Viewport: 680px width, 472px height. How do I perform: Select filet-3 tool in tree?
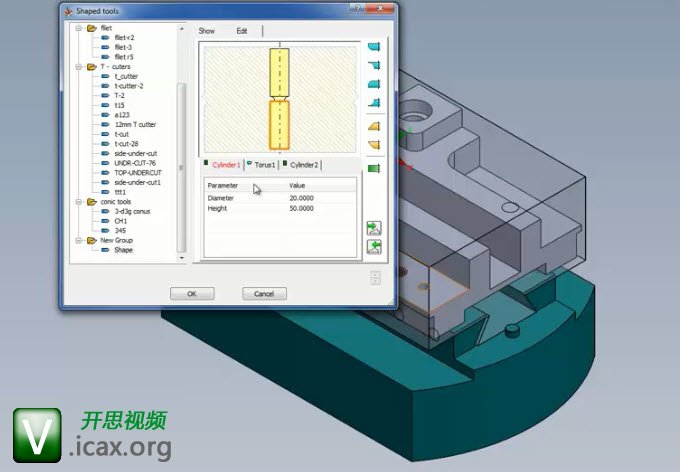pos(123,47)
